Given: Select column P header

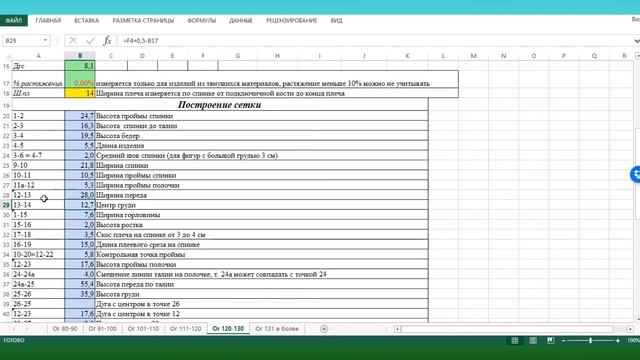Looking at the screenshot, I should click(564, 56).
